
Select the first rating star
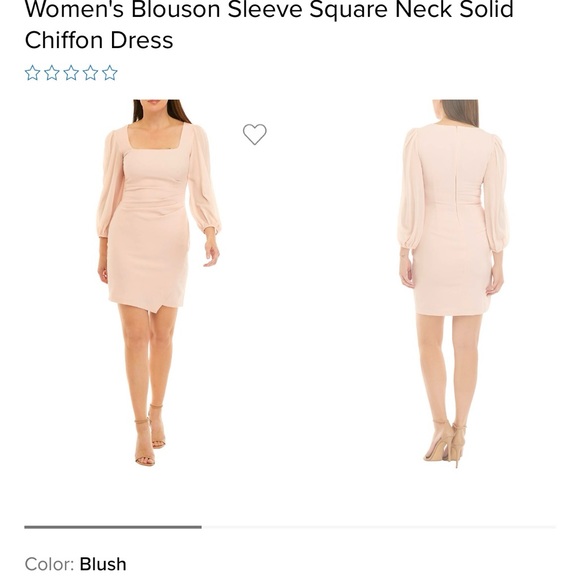[33, 73]
